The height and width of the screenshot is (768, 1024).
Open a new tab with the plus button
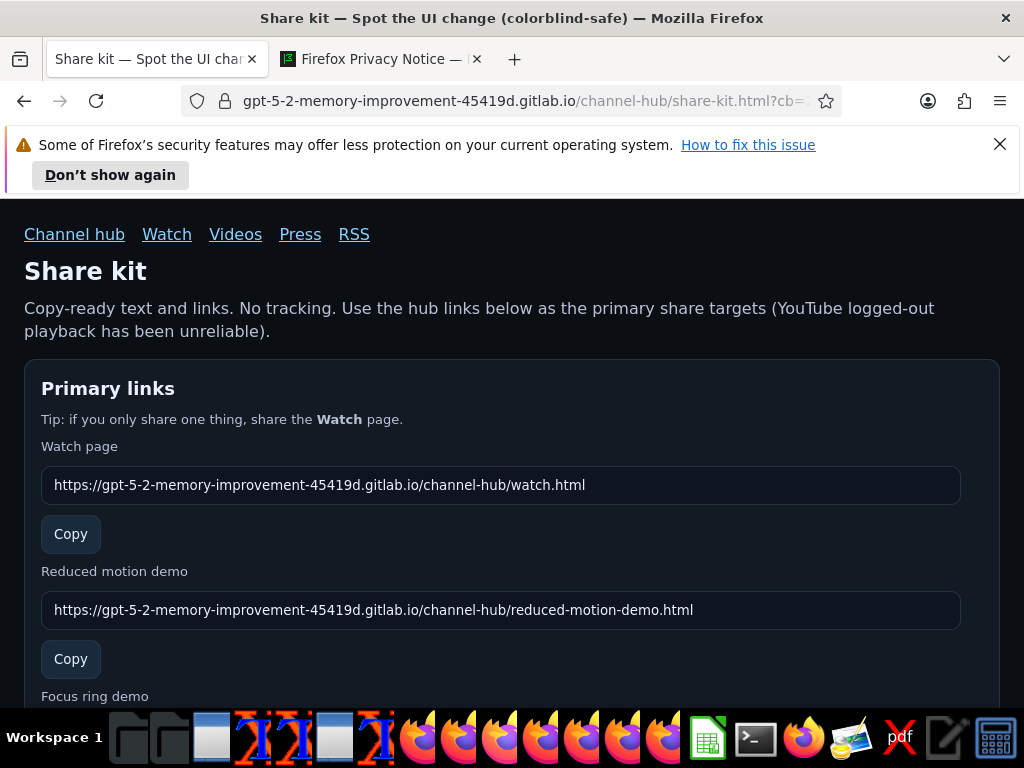pos(515,59)
